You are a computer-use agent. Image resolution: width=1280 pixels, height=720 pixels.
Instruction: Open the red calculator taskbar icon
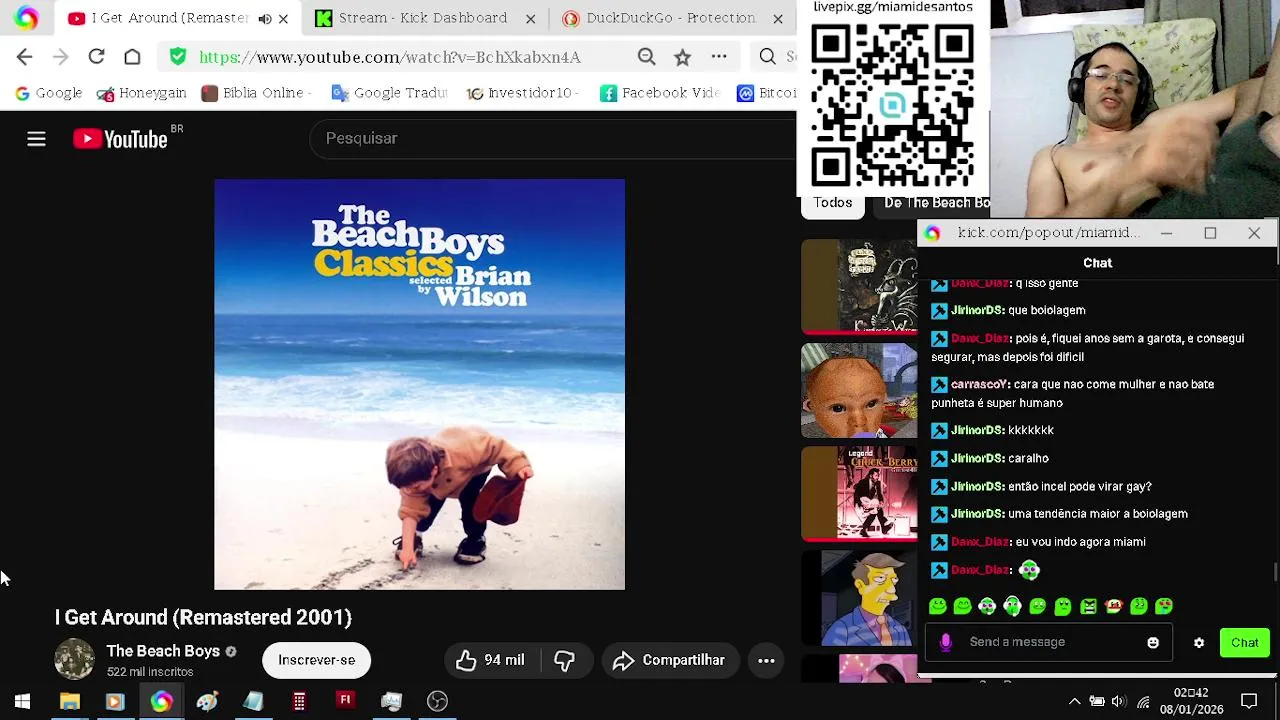pos(299,701)
